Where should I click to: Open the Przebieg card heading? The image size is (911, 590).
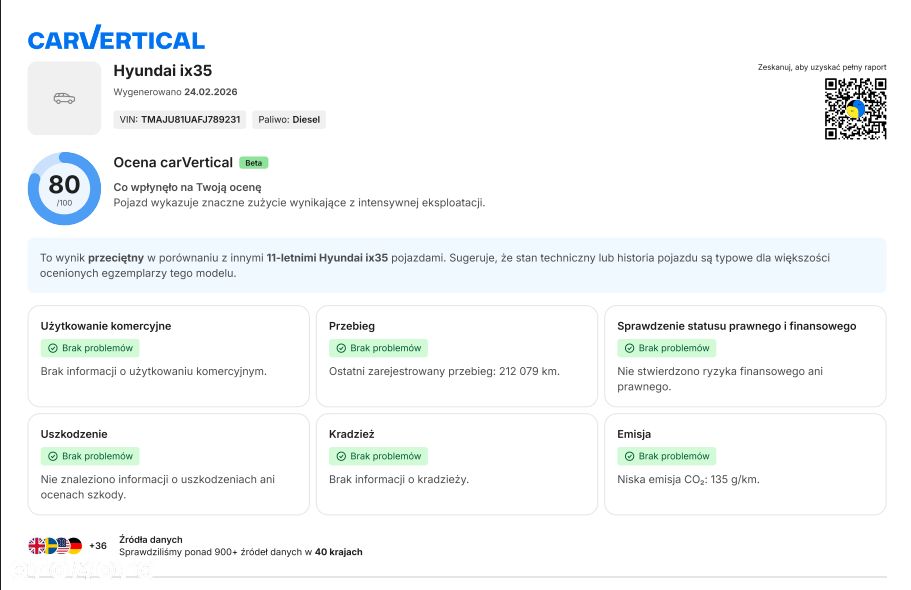click(x=352, y=326)
